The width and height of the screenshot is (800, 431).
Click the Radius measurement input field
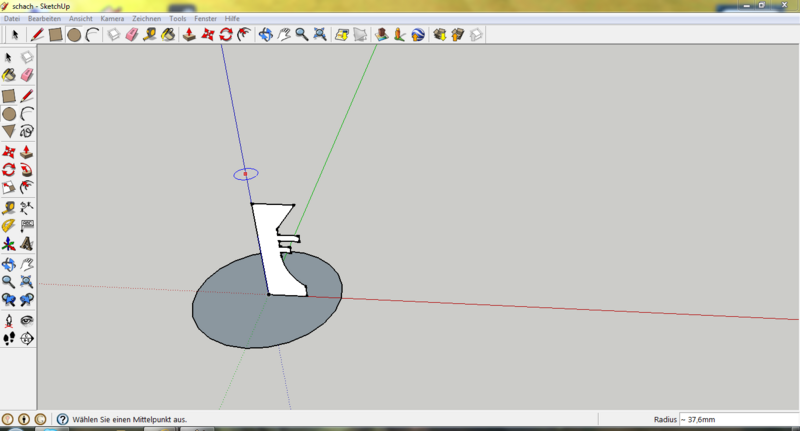click(x=737, y=420)
